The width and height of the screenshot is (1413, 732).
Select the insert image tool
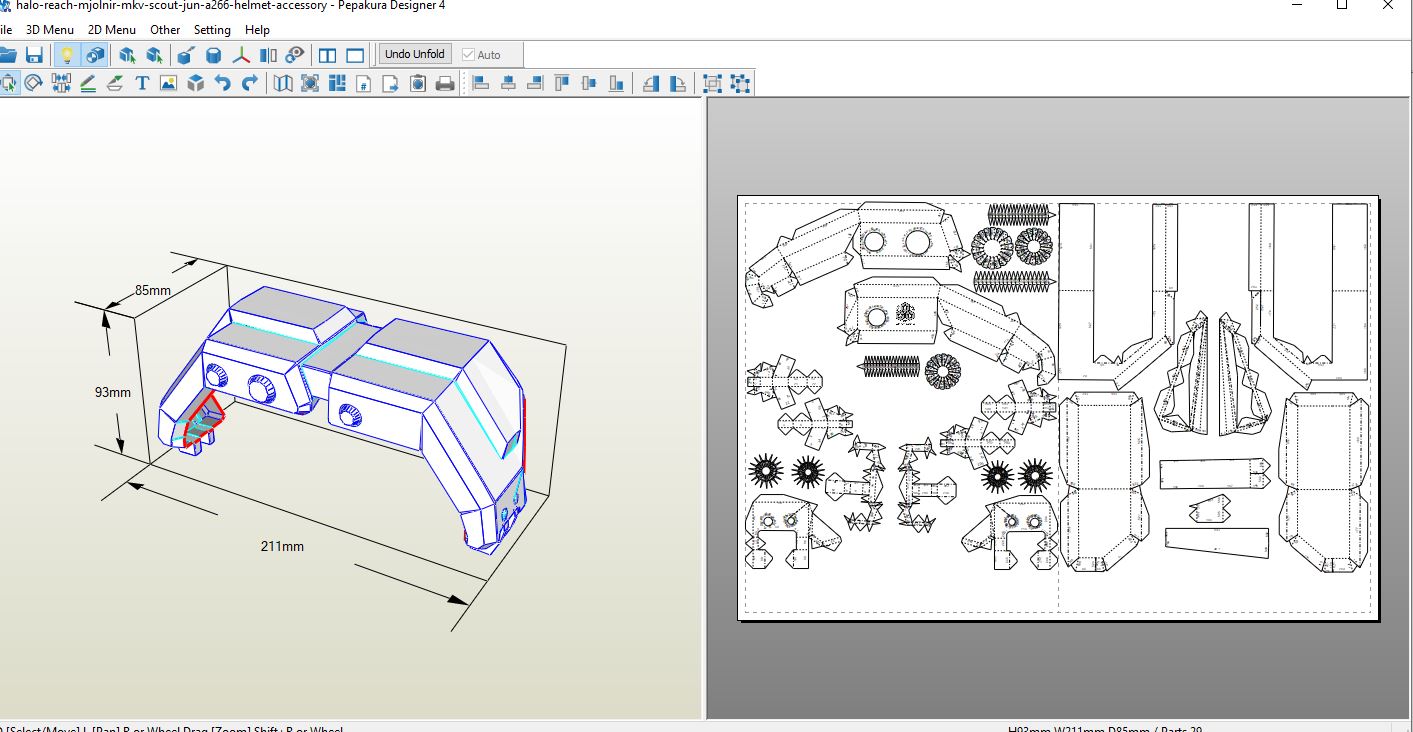pos(168,83)
